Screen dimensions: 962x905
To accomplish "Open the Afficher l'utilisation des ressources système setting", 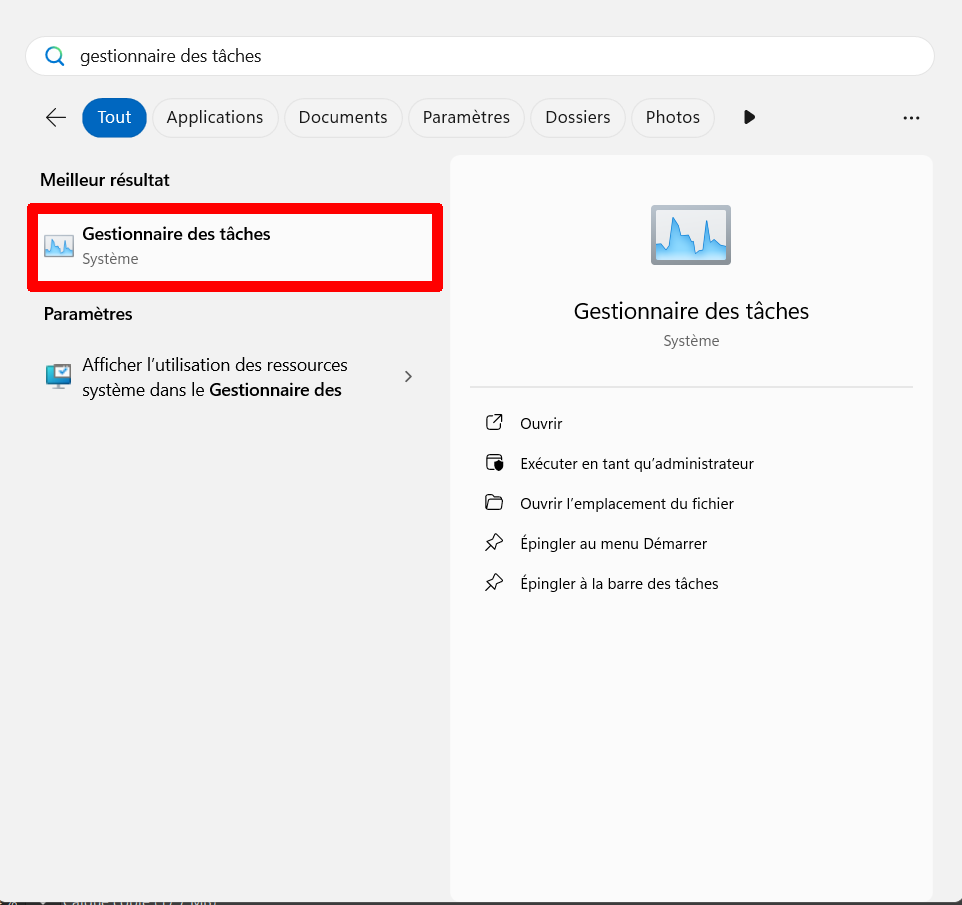I will tap(214, 377).
